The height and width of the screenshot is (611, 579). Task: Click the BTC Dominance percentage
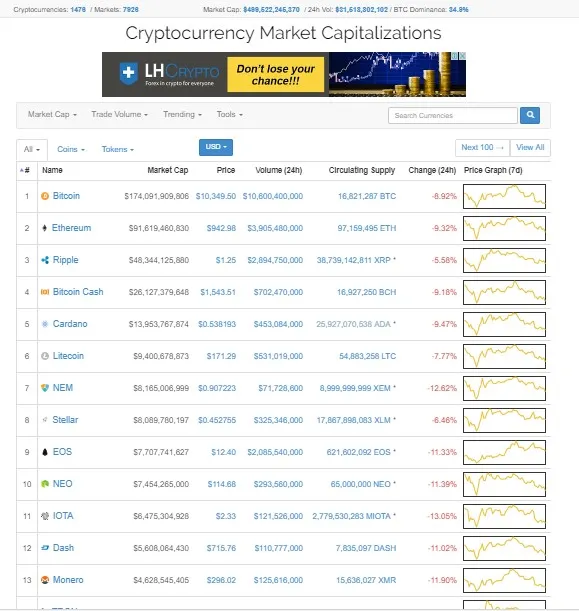tap(458, 9)
